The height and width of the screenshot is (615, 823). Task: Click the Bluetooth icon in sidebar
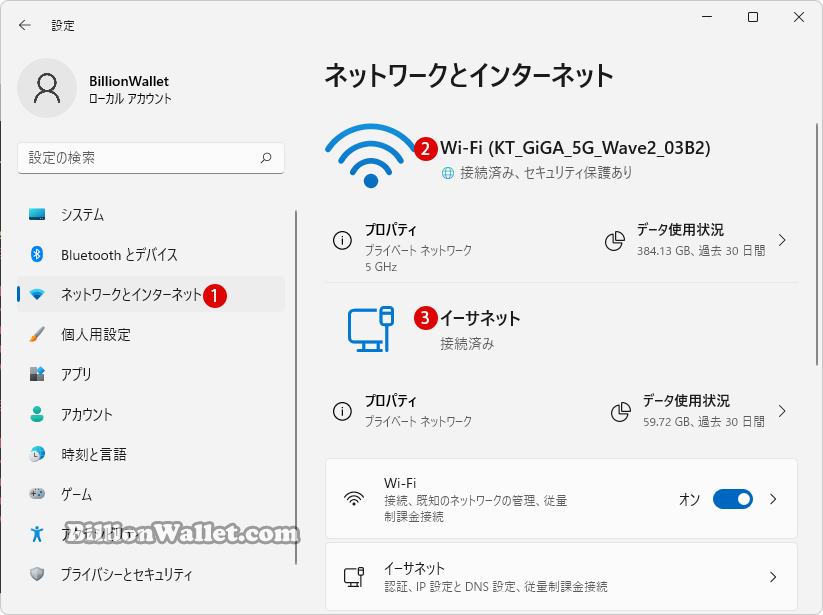click(37, 255)
